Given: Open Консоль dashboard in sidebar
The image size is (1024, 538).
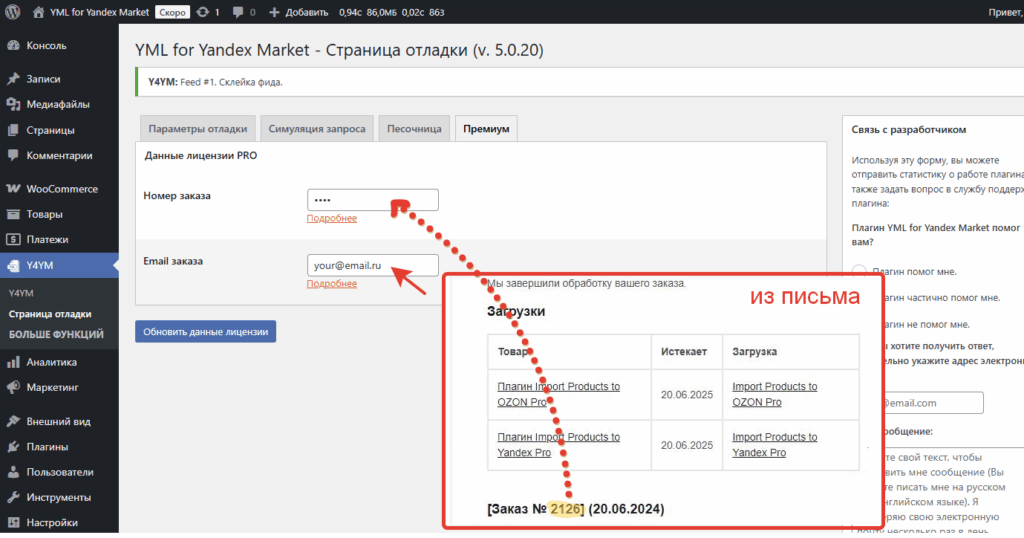Looking at the screenshot, I should [46, 46].
